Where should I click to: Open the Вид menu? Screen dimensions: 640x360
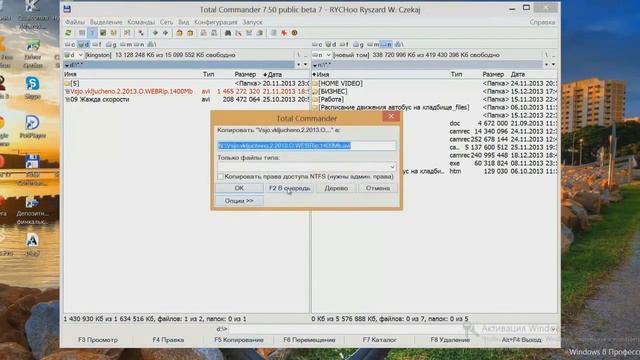click(184, 22)
